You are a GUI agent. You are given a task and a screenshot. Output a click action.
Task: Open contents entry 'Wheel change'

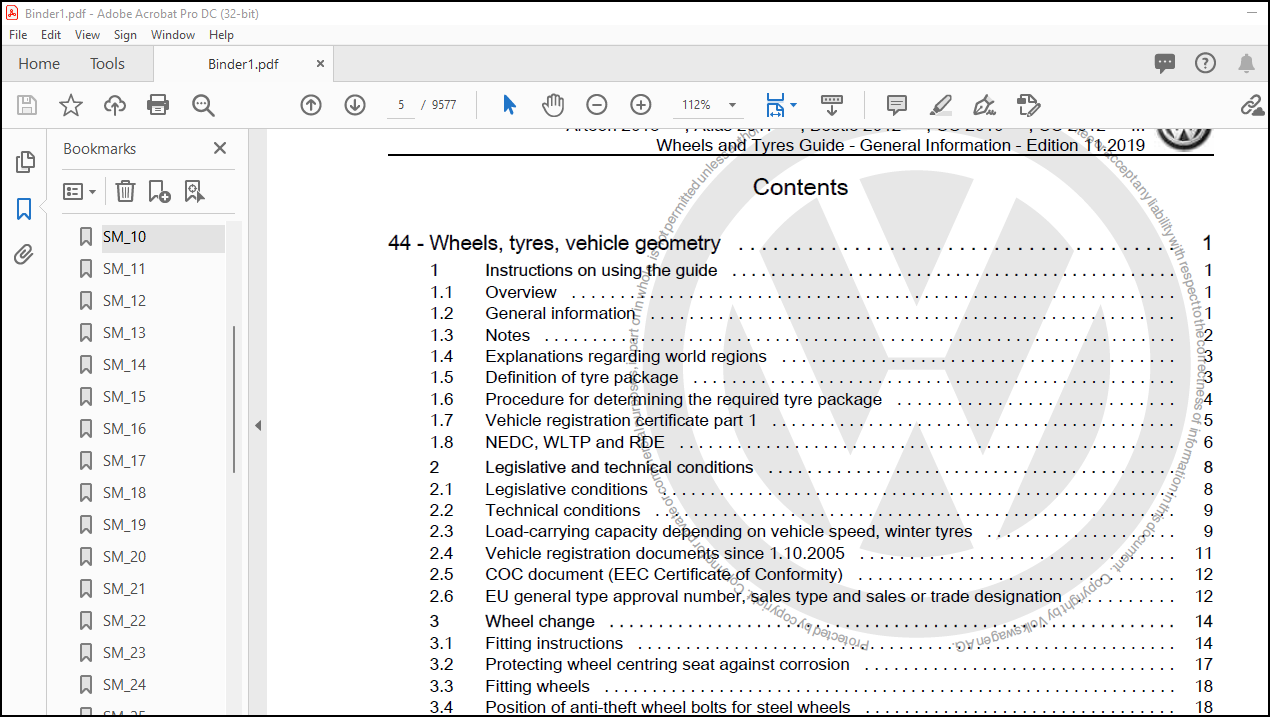(539, 621)
